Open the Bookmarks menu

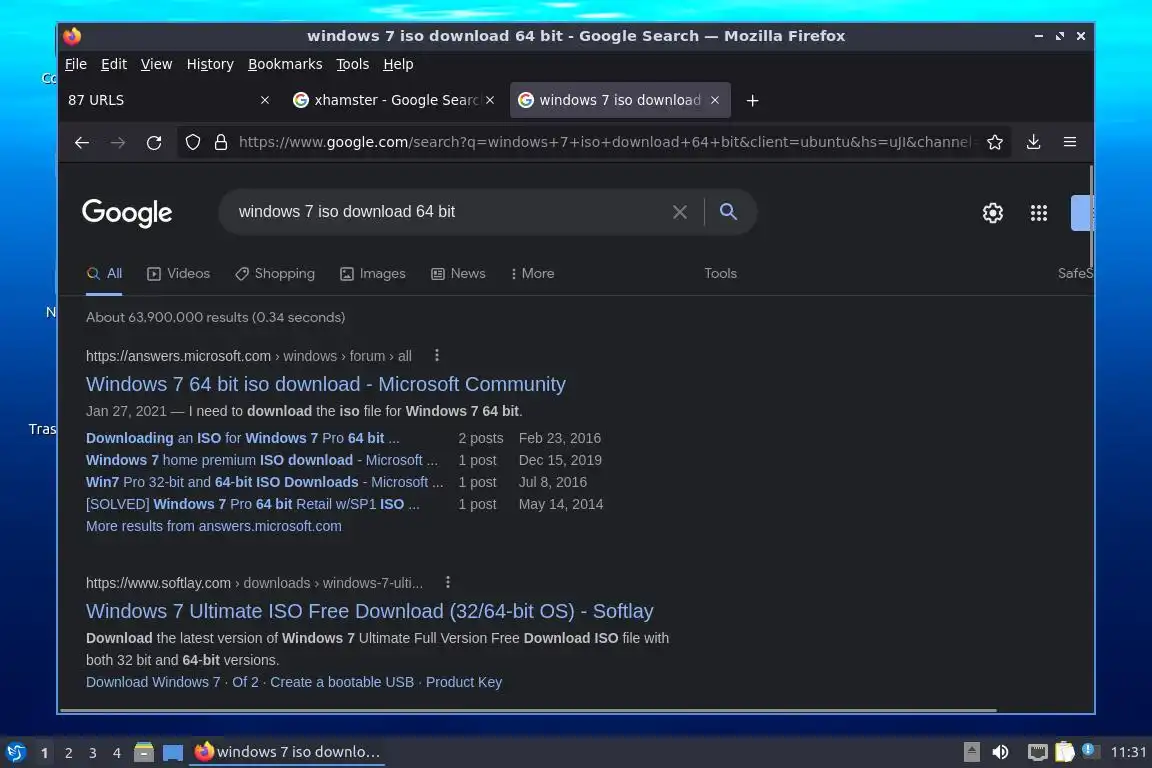(285, 65)
